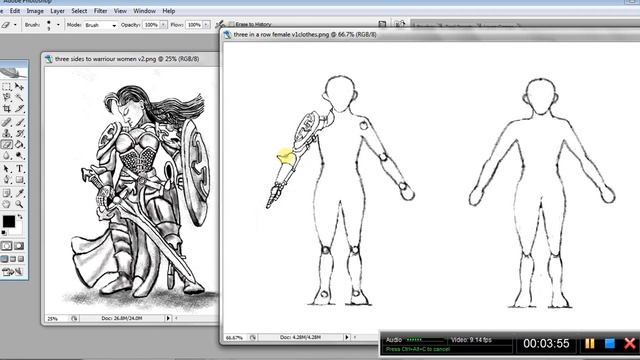Switch to Quick Mask mode
Viewport: 640px width, 360px height.
click(19, 246)
